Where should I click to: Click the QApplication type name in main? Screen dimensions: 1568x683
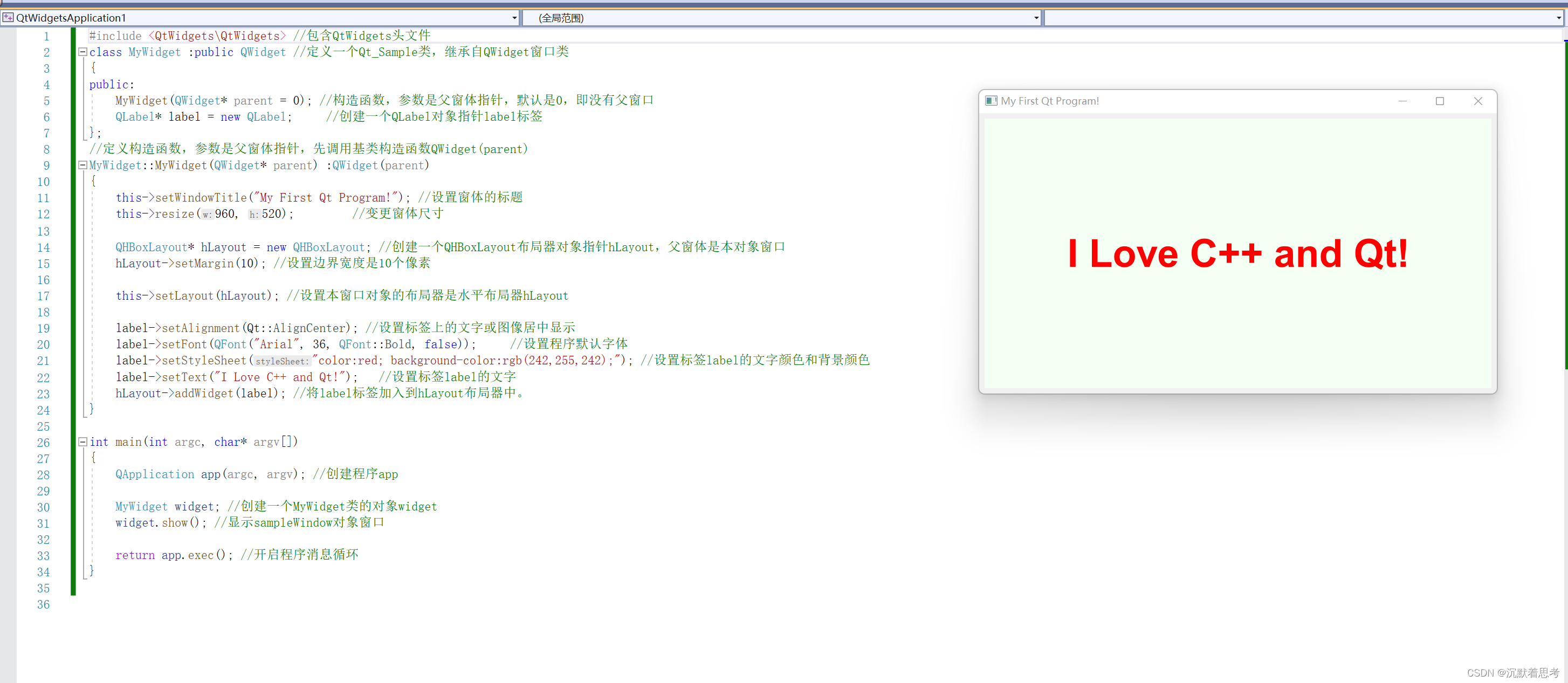tap(155, 474)
